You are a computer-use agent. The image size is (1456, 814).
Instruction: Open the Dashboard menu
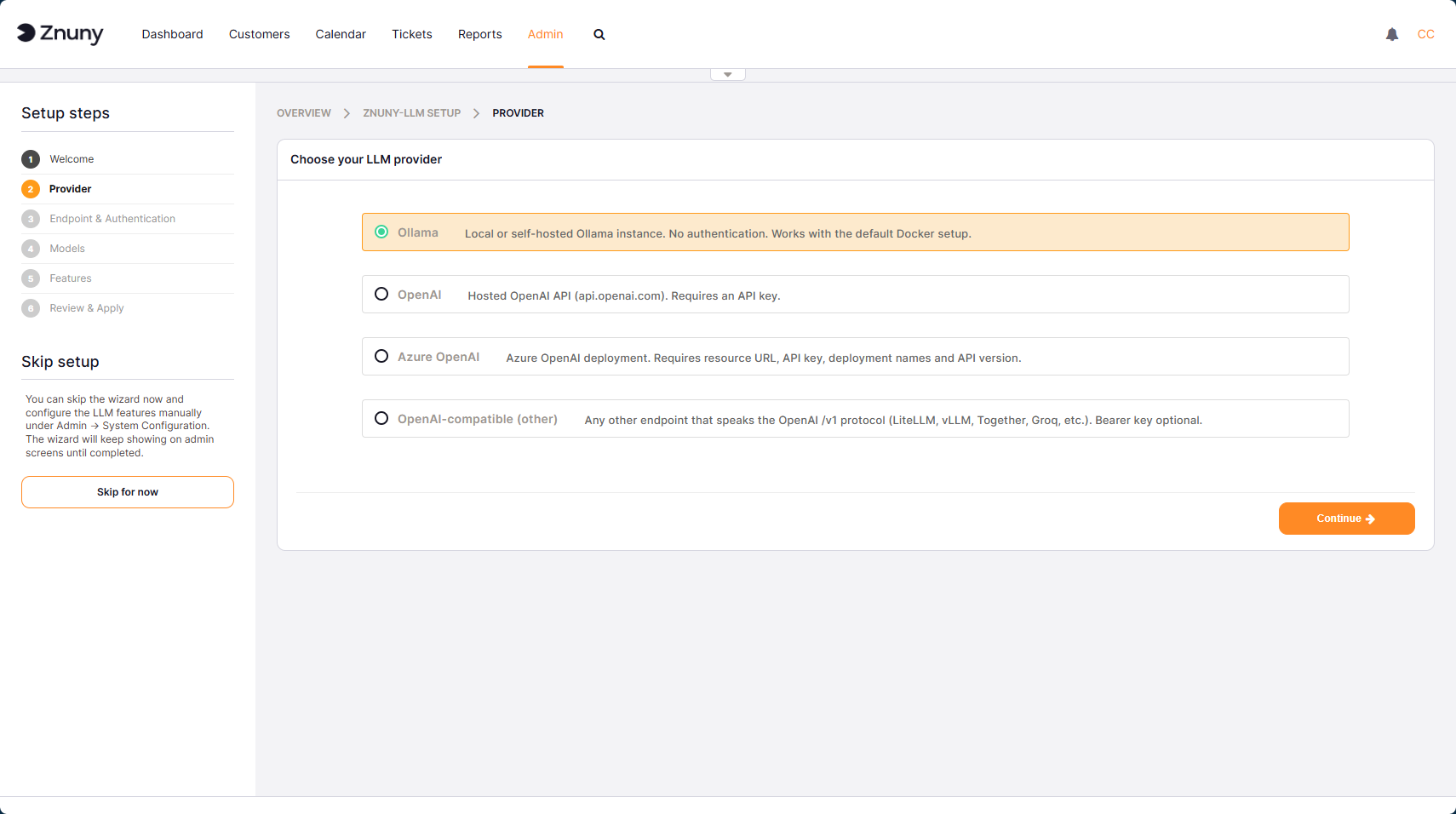173,34
